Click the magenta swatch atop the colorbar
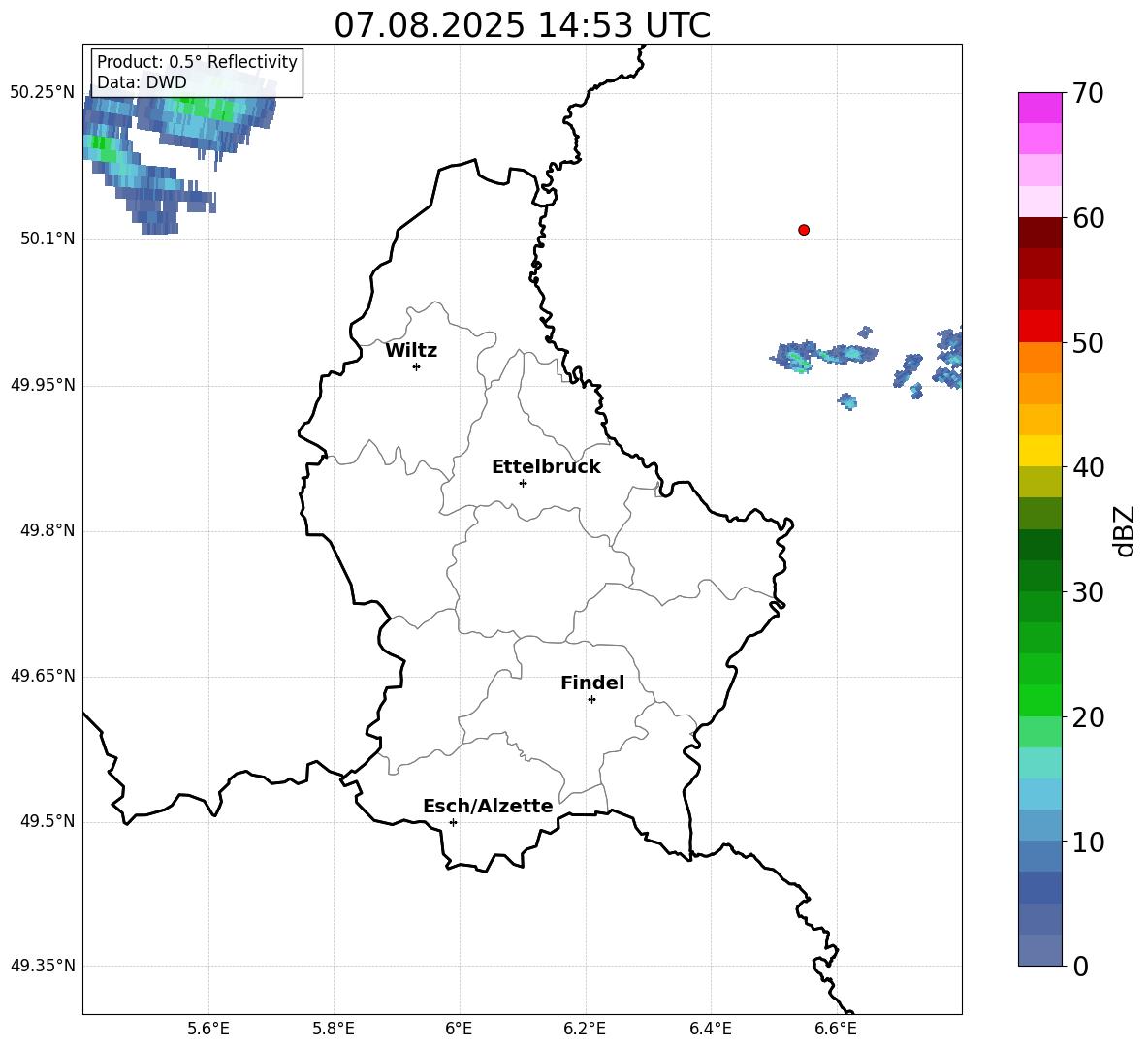This screenshot has width=1148, height=1048. [x=1039, y=108]
